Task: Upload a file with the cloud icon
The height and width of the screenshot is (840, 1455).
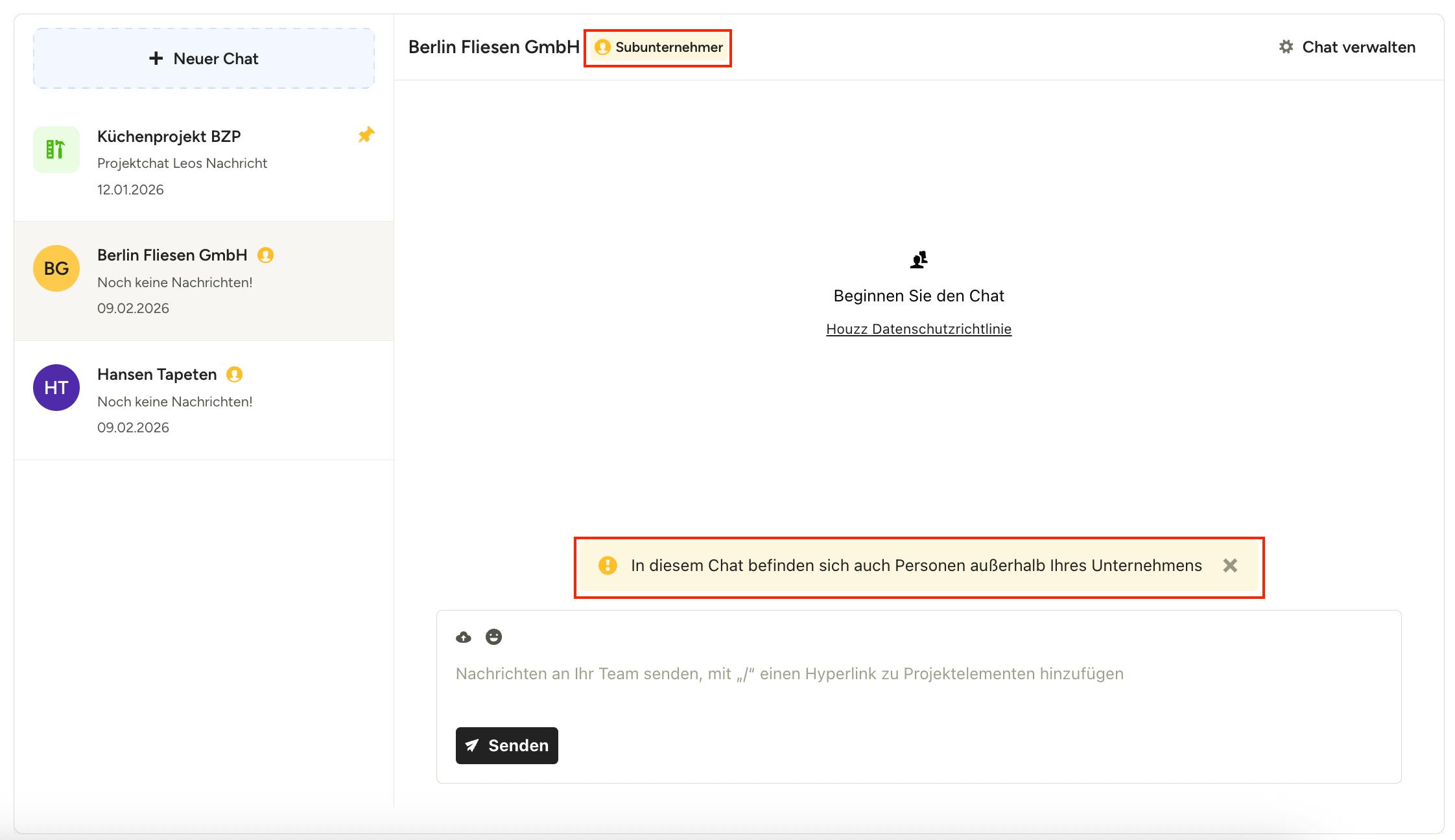Action: [464, 637]
